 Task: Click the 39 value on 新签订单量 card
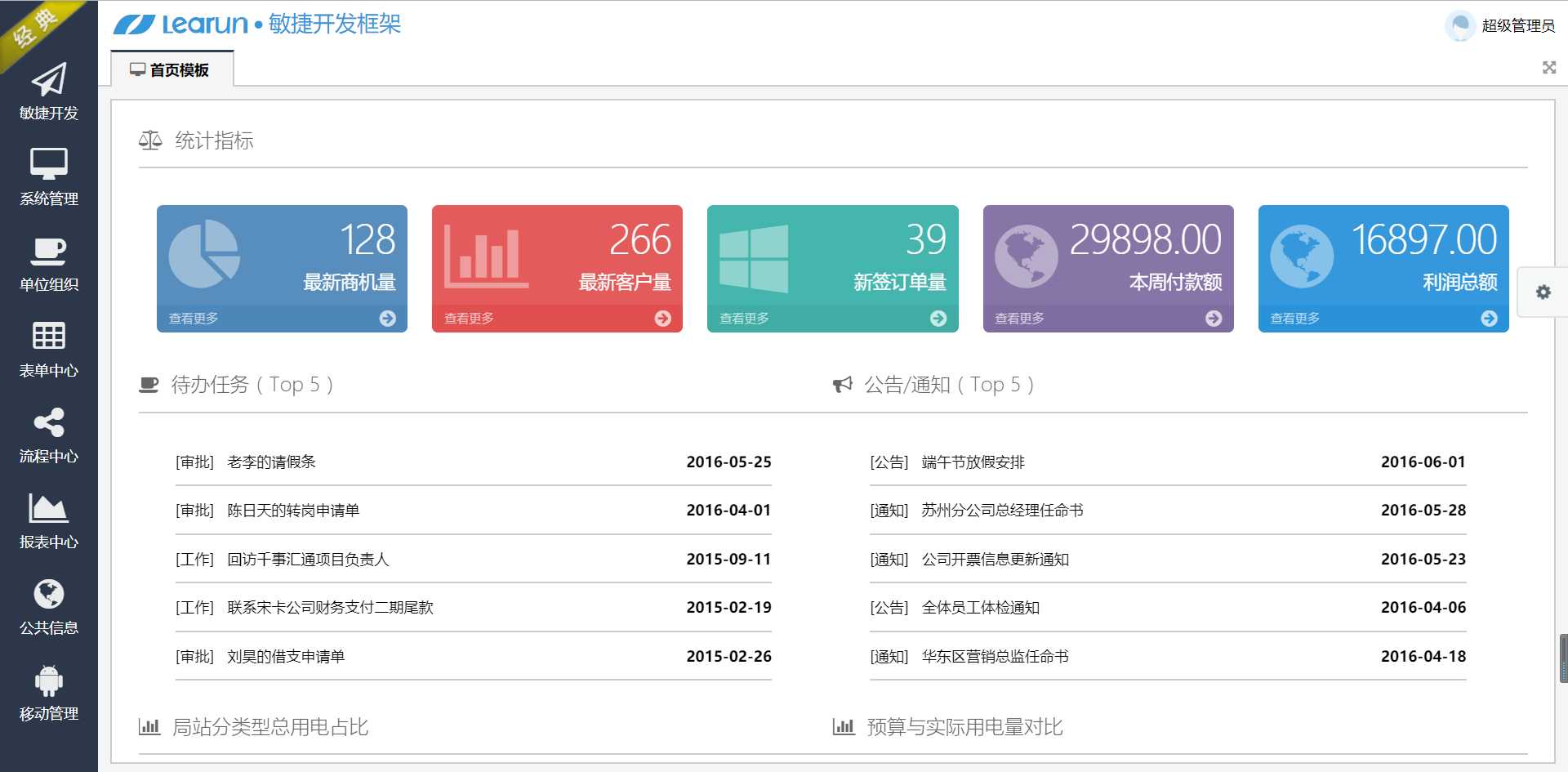coord(926,239)
